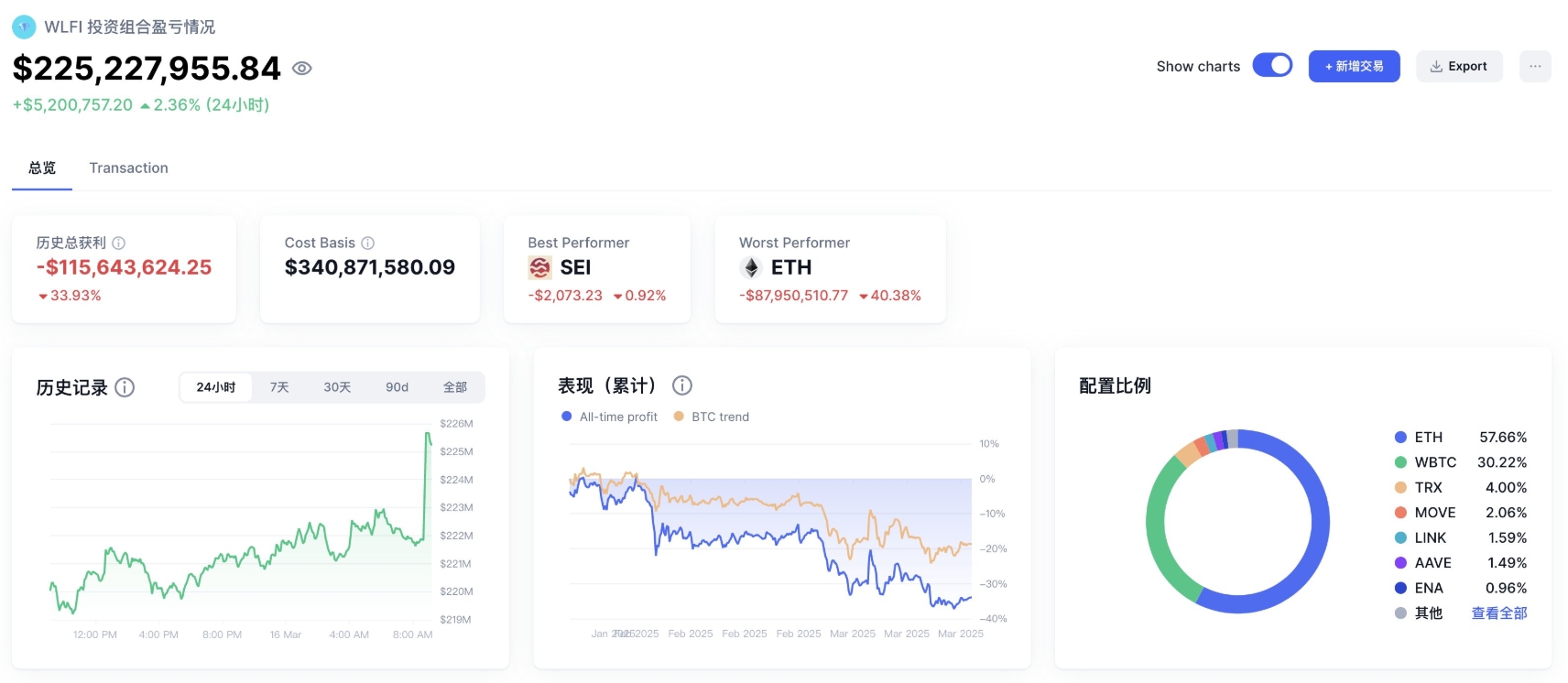The width and height of the screenshot is (1568, 683).
Task: Show info for 历史记录 chart
Action: tap(125, 387)
